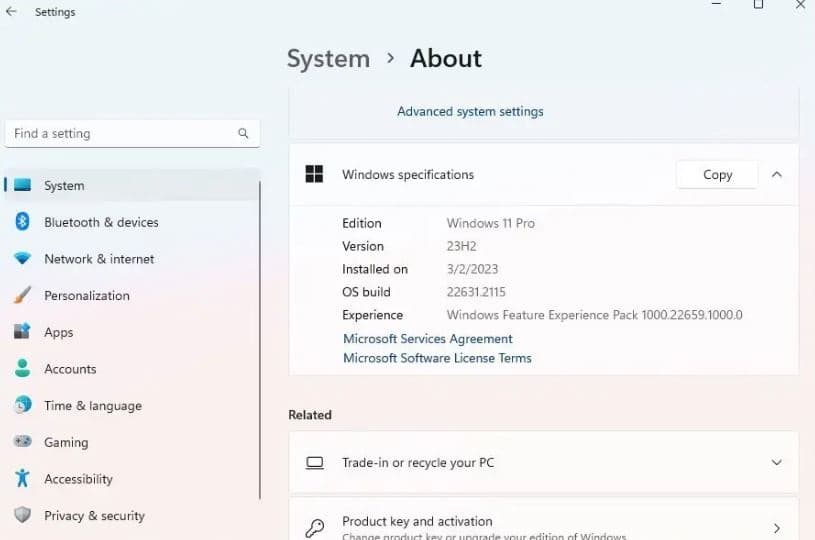Open Bluetooth & devices via its icon
The width and height of the screenshot is (815, 540).
[23, 222]
